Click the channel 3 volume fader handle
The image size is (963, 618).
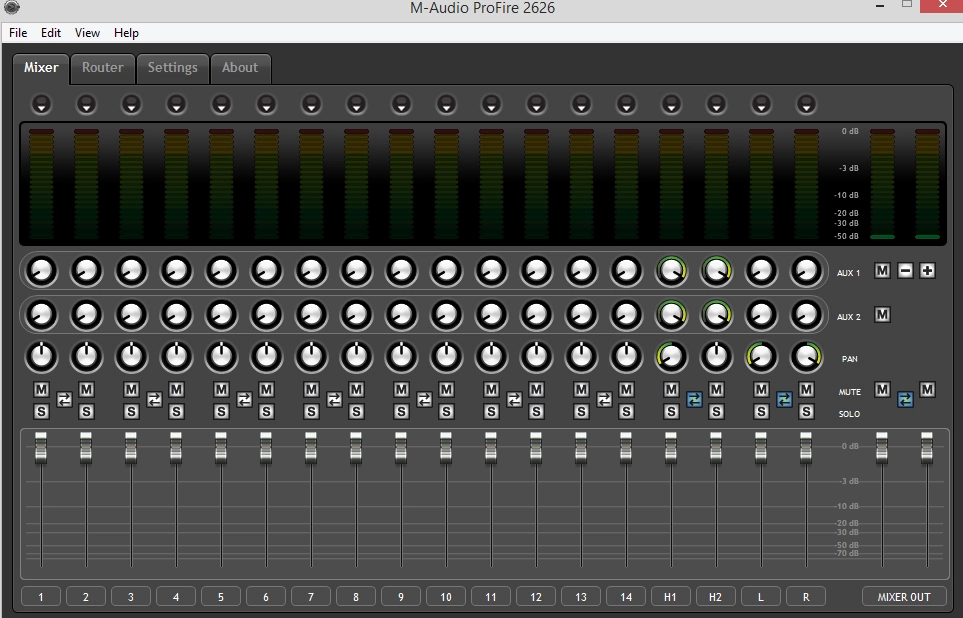click(131, 447)
